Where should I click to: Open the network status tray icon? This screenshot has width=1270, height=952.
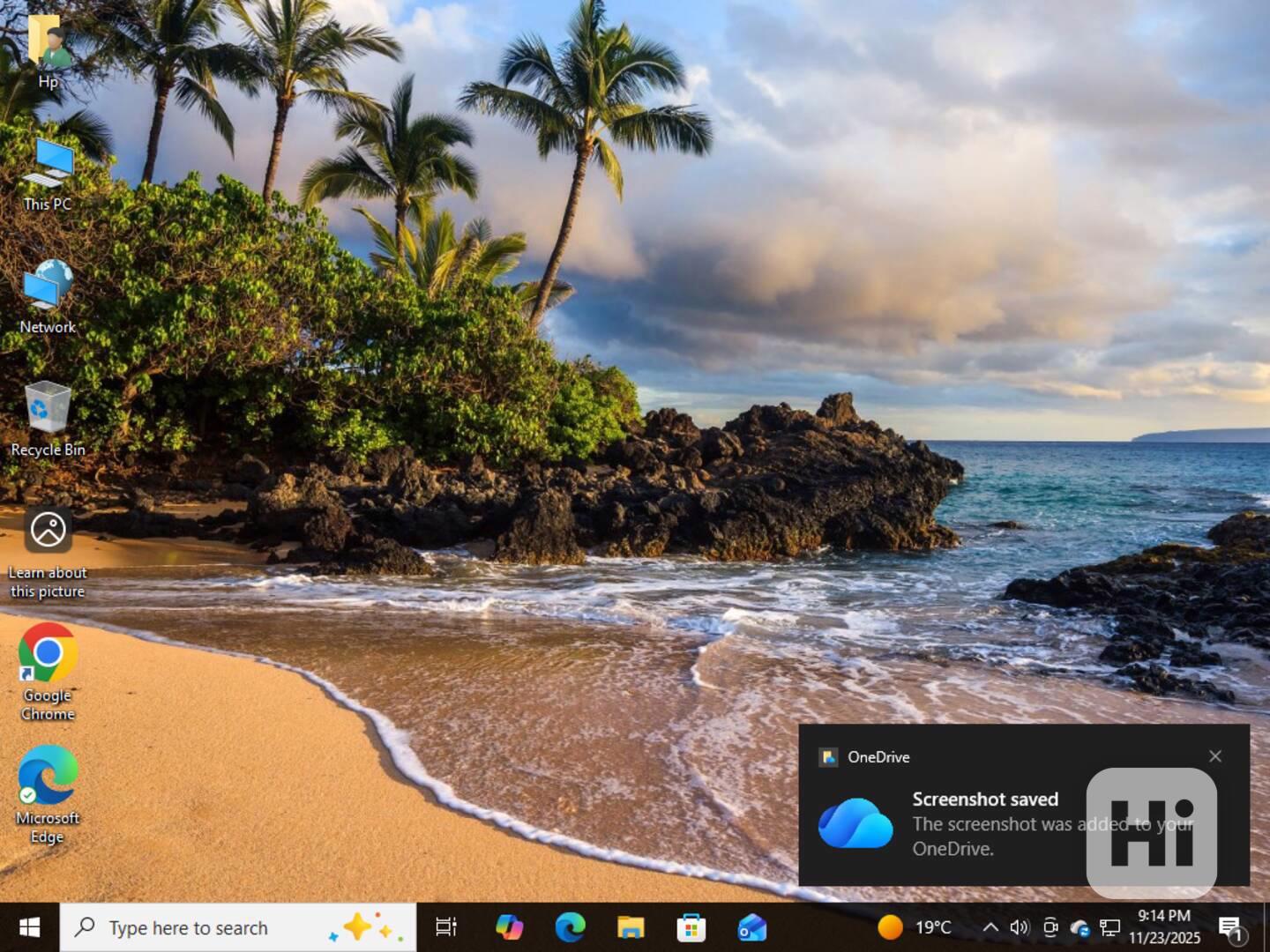pos(1109,927)
